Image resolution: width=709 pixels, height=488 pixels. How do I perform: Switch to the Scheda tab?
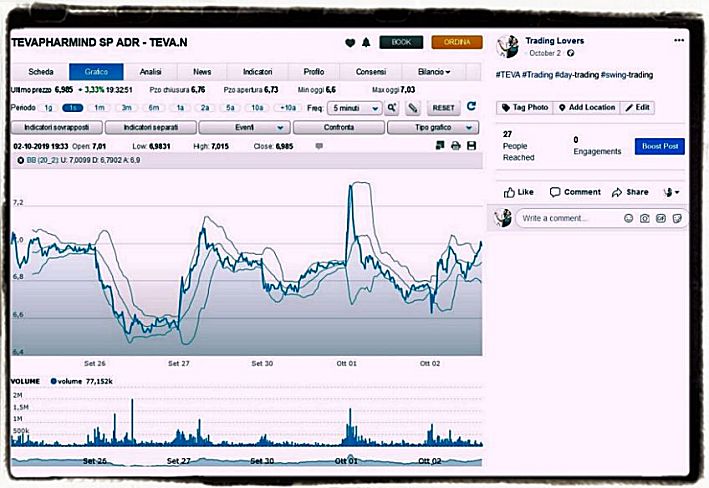coord(41,72)
